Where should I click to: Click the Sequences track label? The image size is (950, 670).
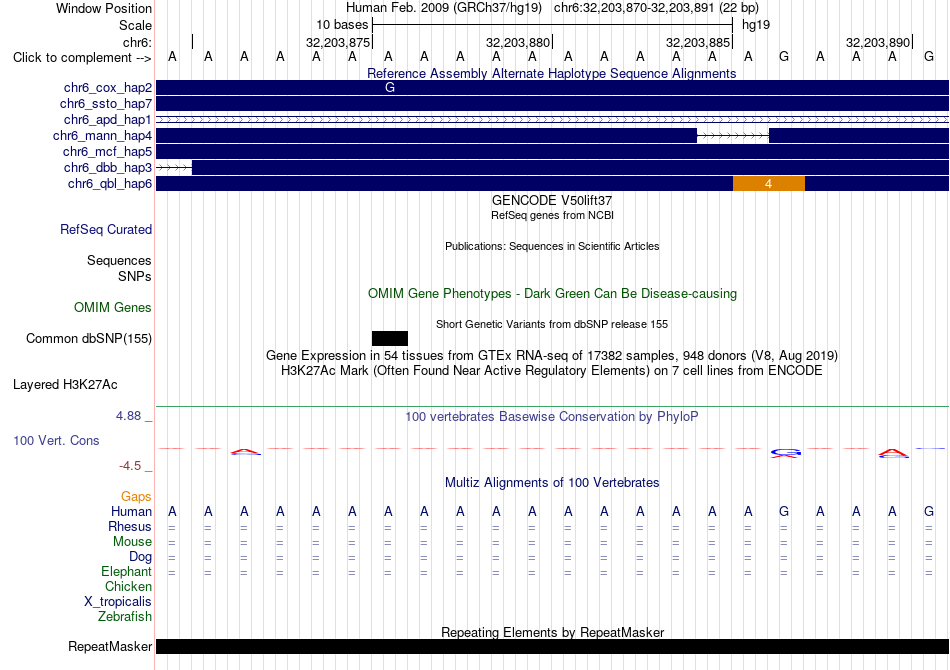pos(119,260)
